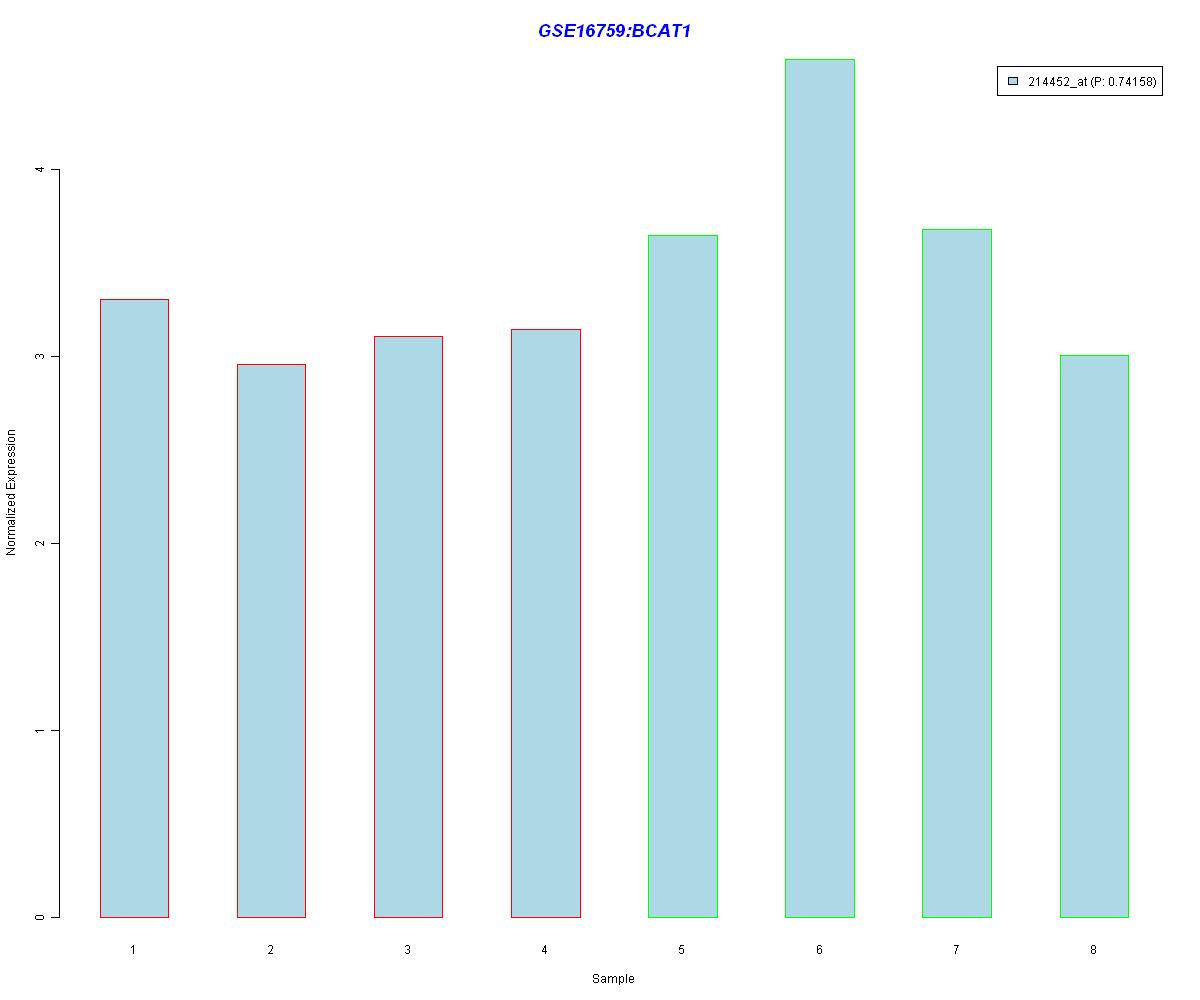The height and width of the screenshot is (1000, 1200).
Task: Select the bar for sample 4
Action: pyautogui.click(x=546, y=623)
